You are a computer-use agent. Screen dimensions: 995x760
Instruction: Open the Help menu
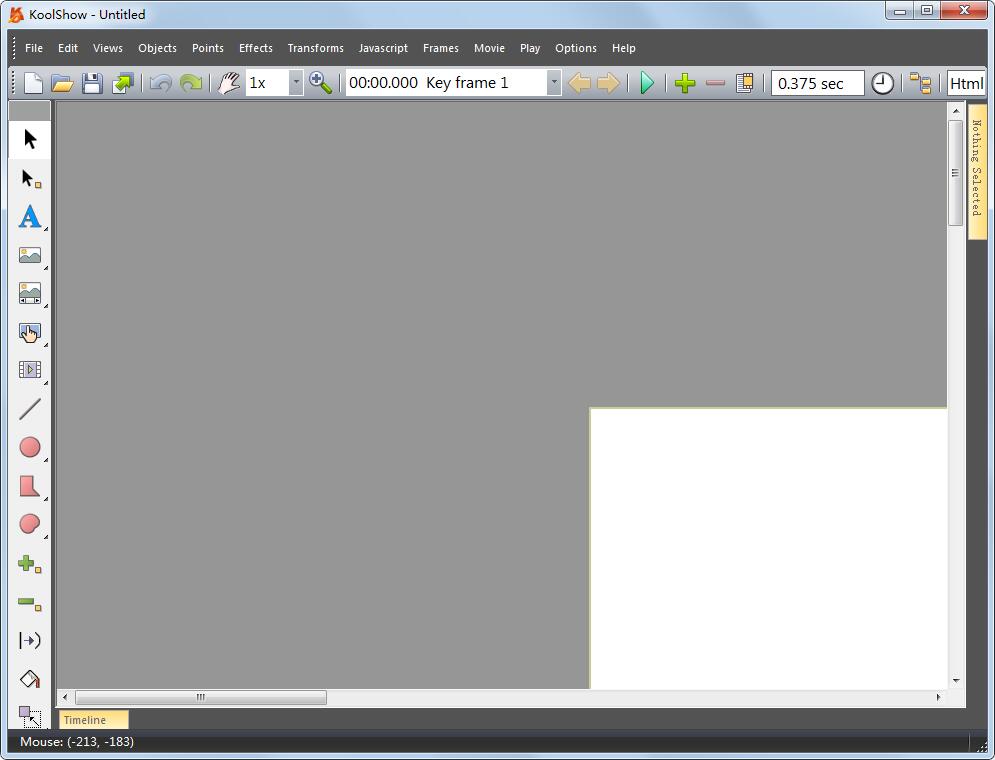624,48
